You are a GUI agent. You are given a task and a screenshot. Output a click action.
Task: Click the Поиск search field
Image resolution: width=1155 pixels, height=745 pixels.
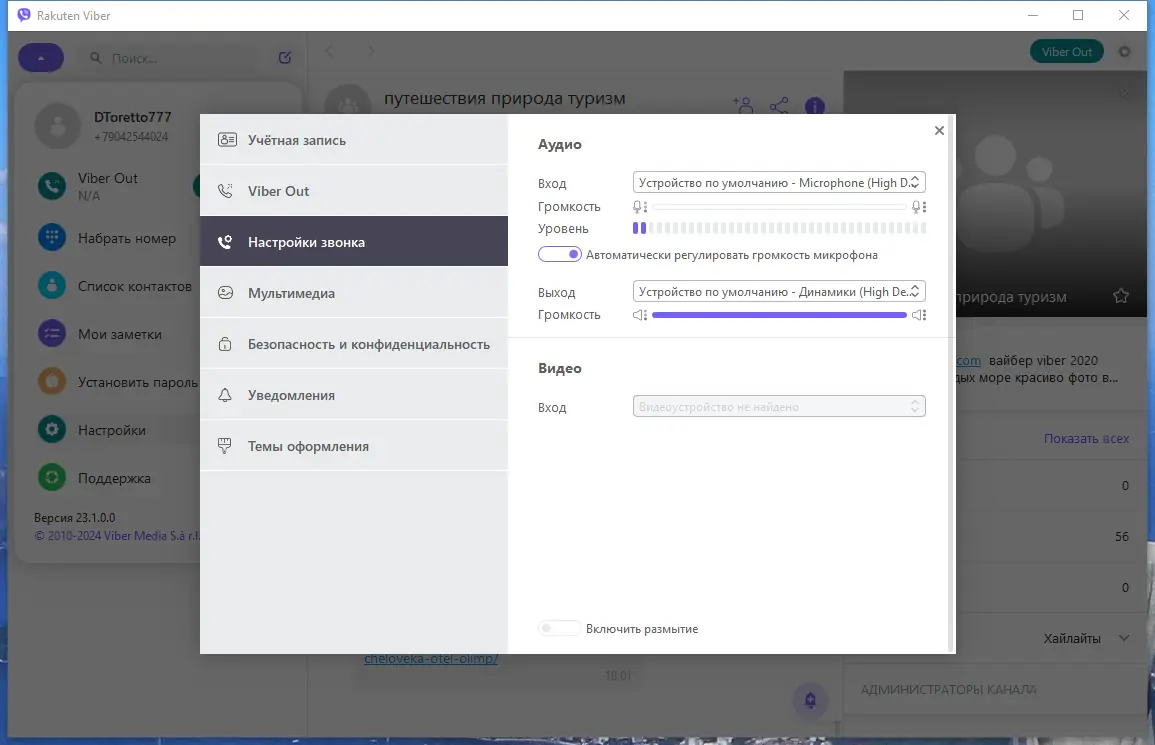click(x=173, y=57)
